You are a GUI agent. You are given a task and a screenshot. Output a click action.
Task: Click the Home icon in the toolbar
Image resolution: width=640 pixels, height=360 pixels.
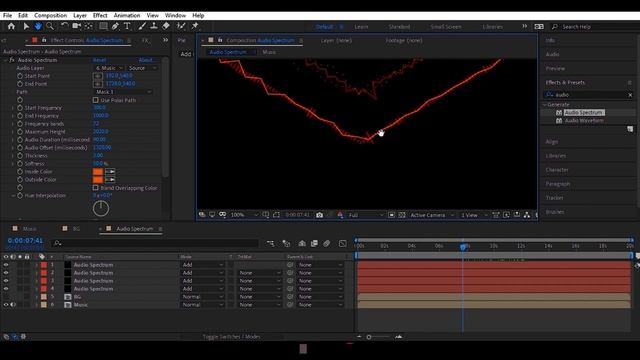[x=11, y=26]
